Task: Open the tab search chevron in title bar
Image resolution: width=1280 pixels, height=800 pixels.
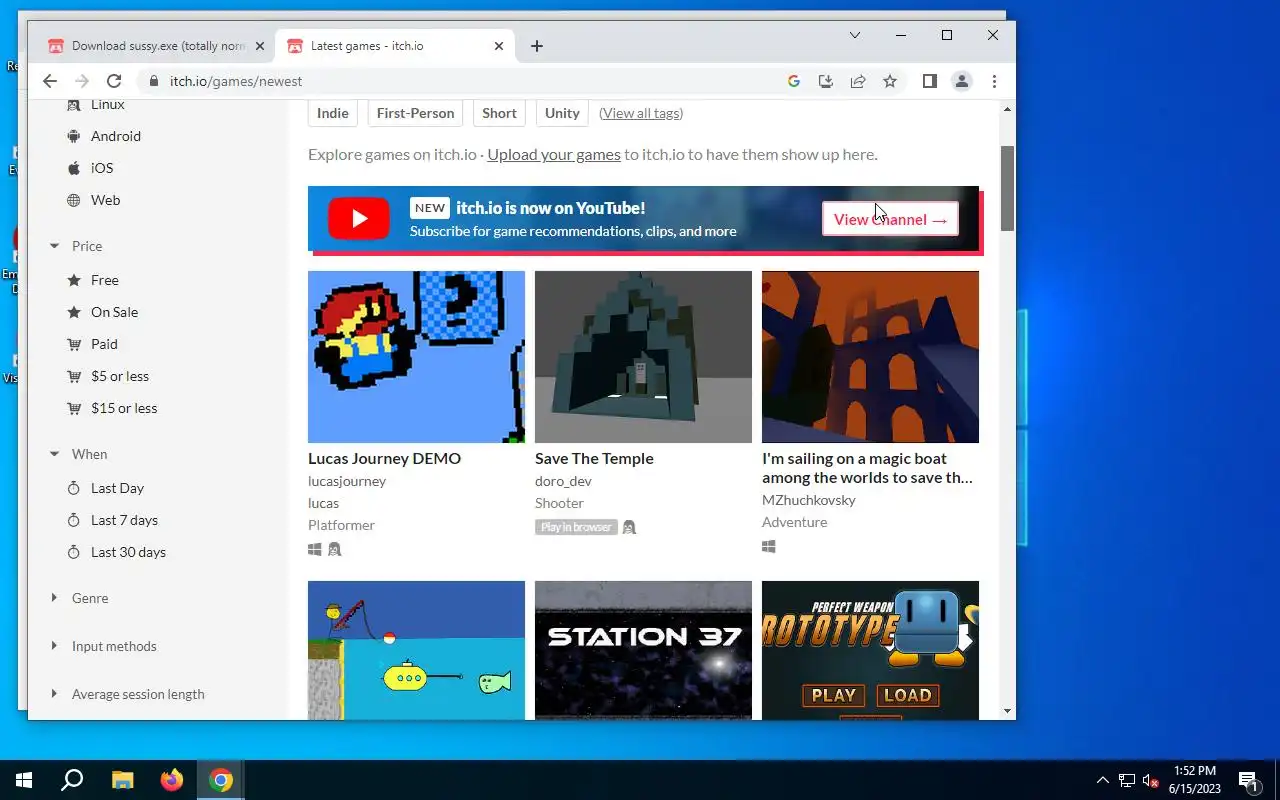Action: pos(855,35)
